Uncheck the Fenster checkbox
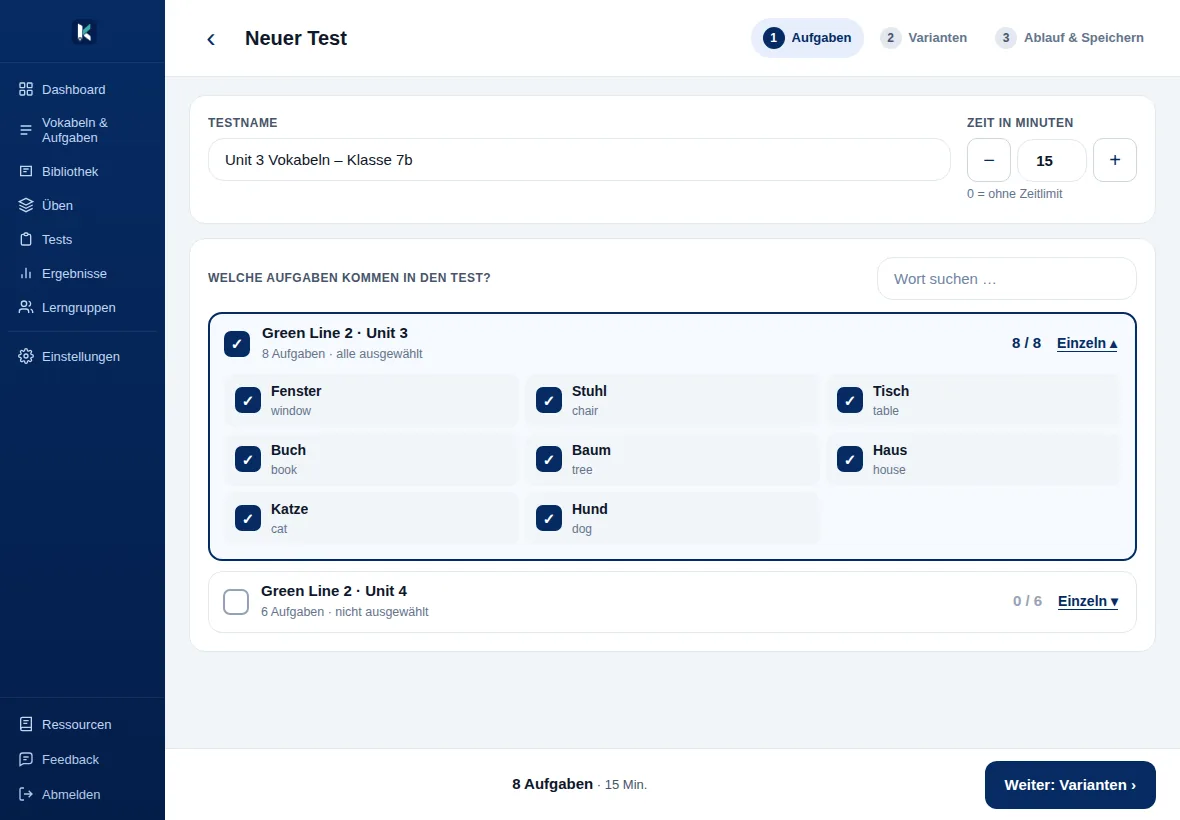Viewport: 1180px width, 820px height. 248,400
